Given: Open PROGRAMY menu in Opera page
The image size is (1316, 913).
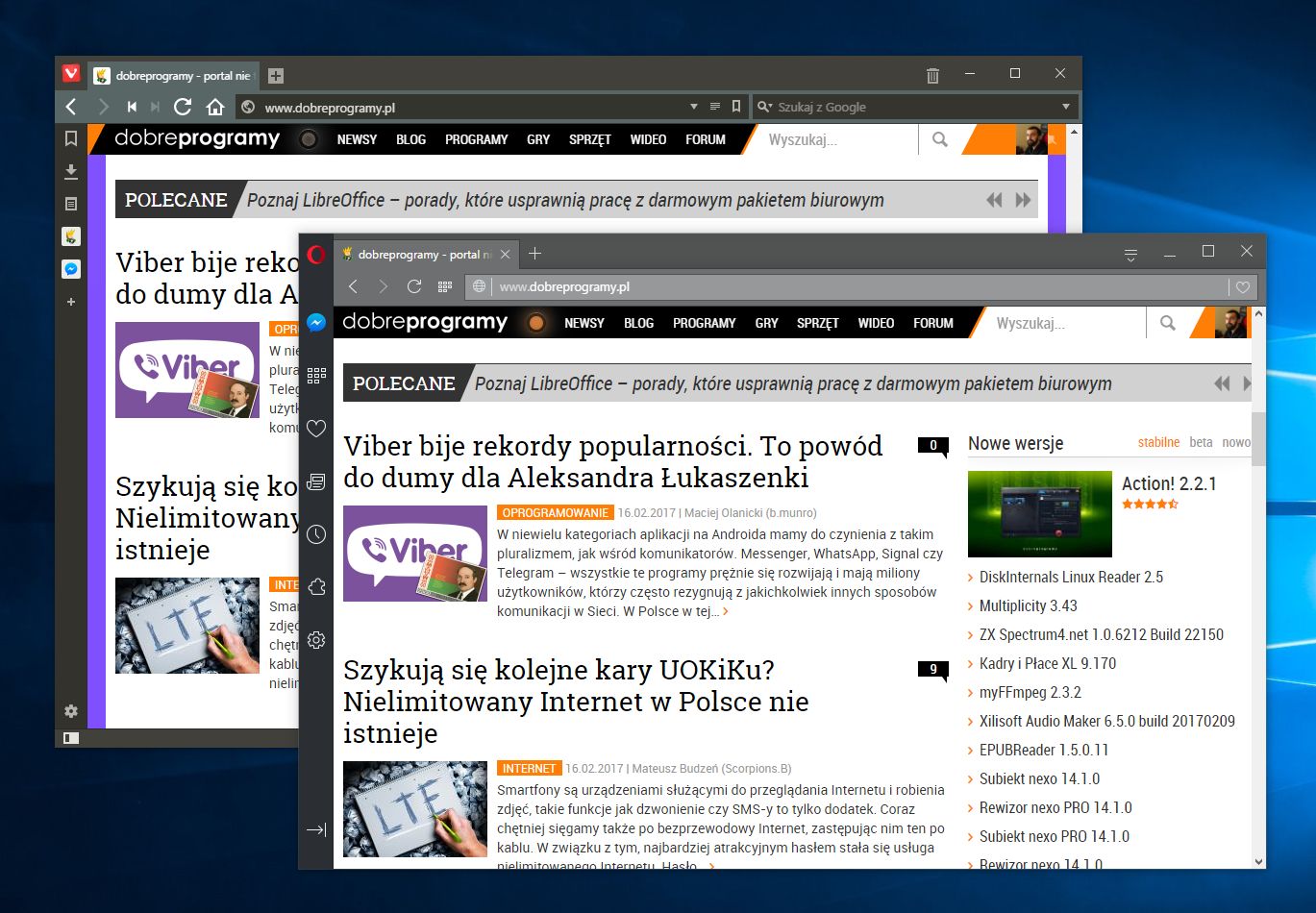Looking at the screenshot, I should pos(705,323).
